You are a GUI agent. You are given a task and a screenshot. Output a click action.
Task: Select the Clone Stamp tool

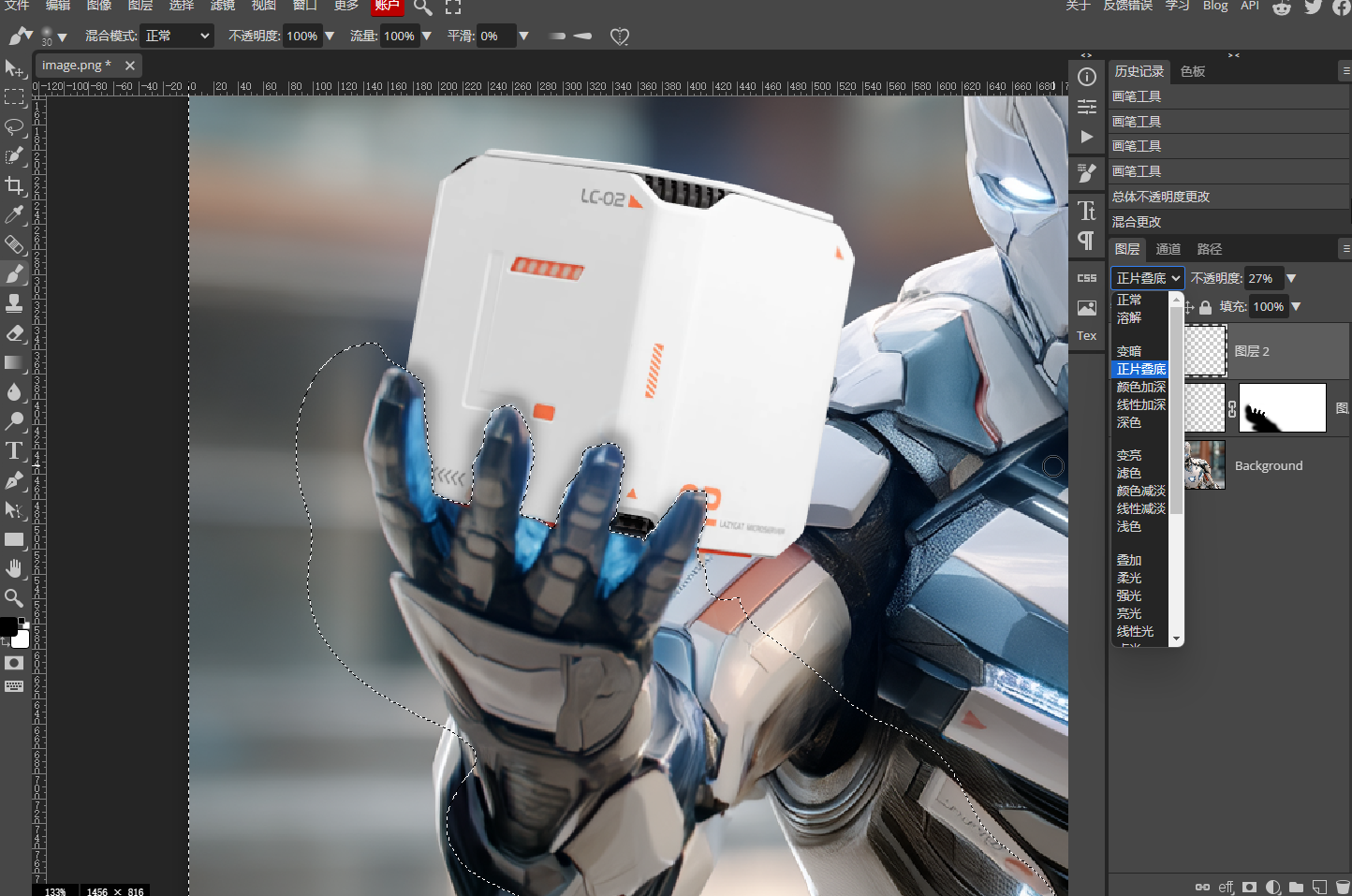(x=14, y=303)
